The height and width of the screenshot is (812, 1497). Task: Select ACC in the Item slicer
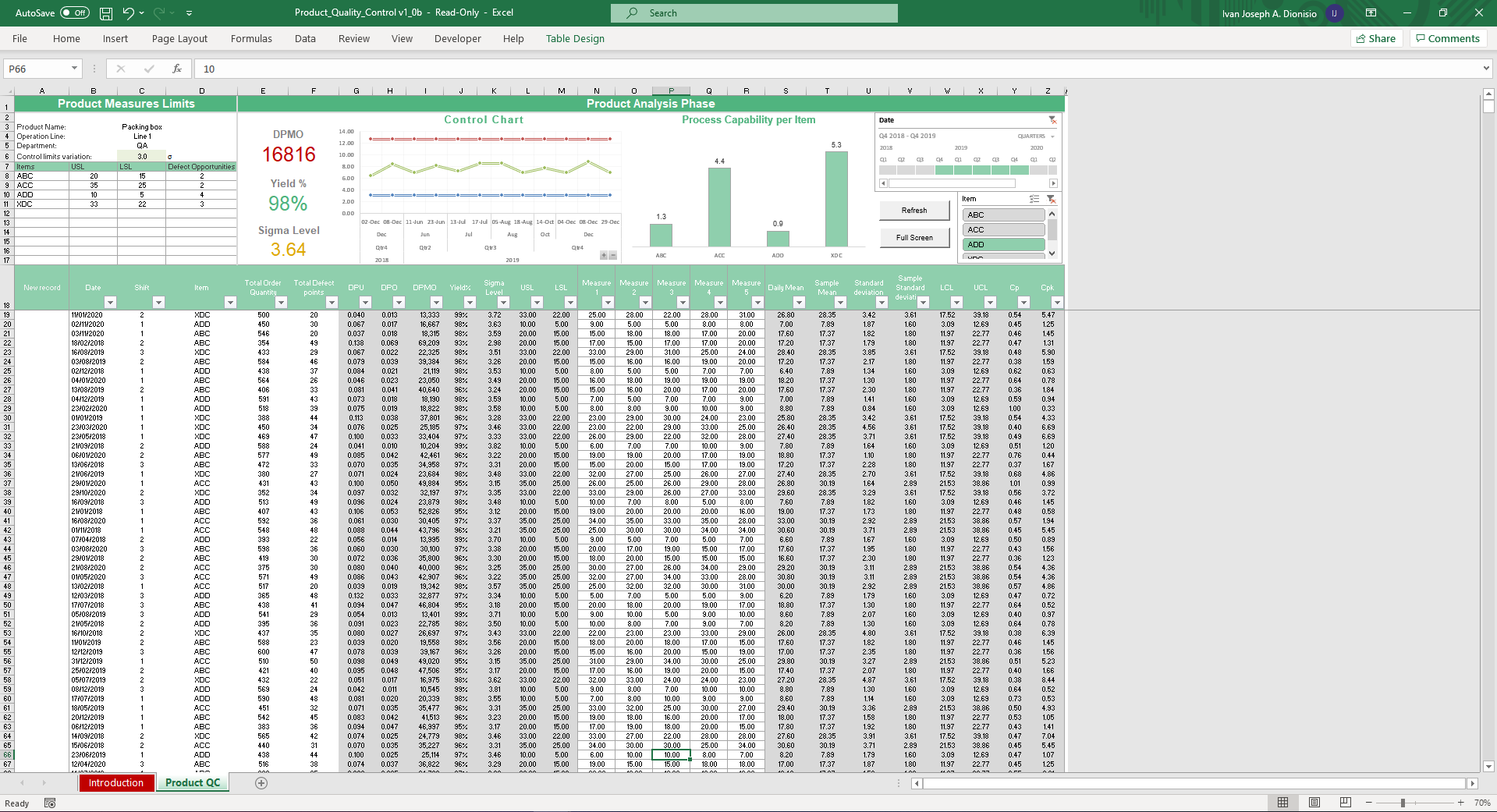(x=1003, y=230)
